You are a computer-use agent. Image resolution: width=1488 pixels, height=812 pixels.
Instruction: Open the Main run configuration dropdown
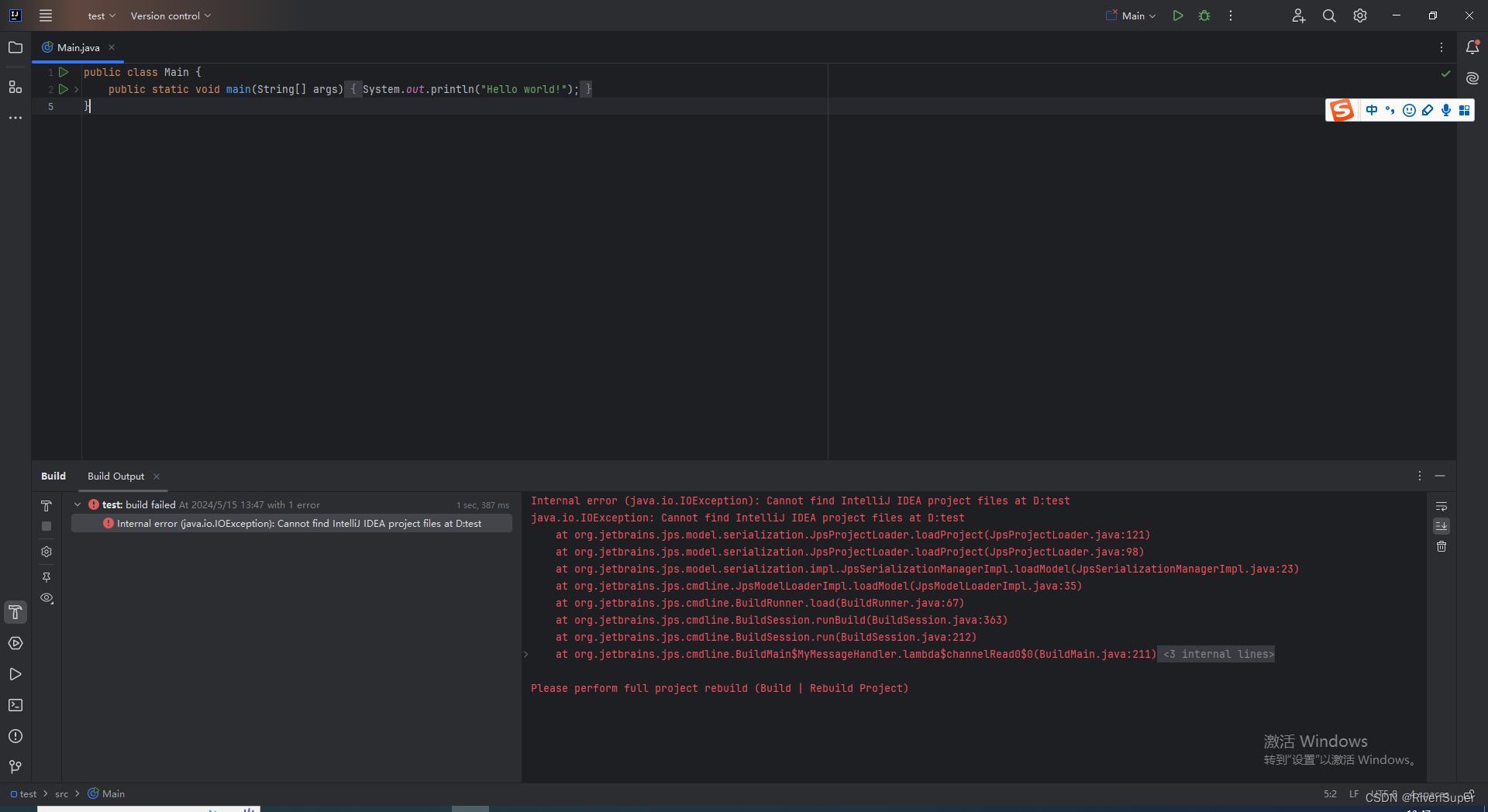(x=1131, y=15)
